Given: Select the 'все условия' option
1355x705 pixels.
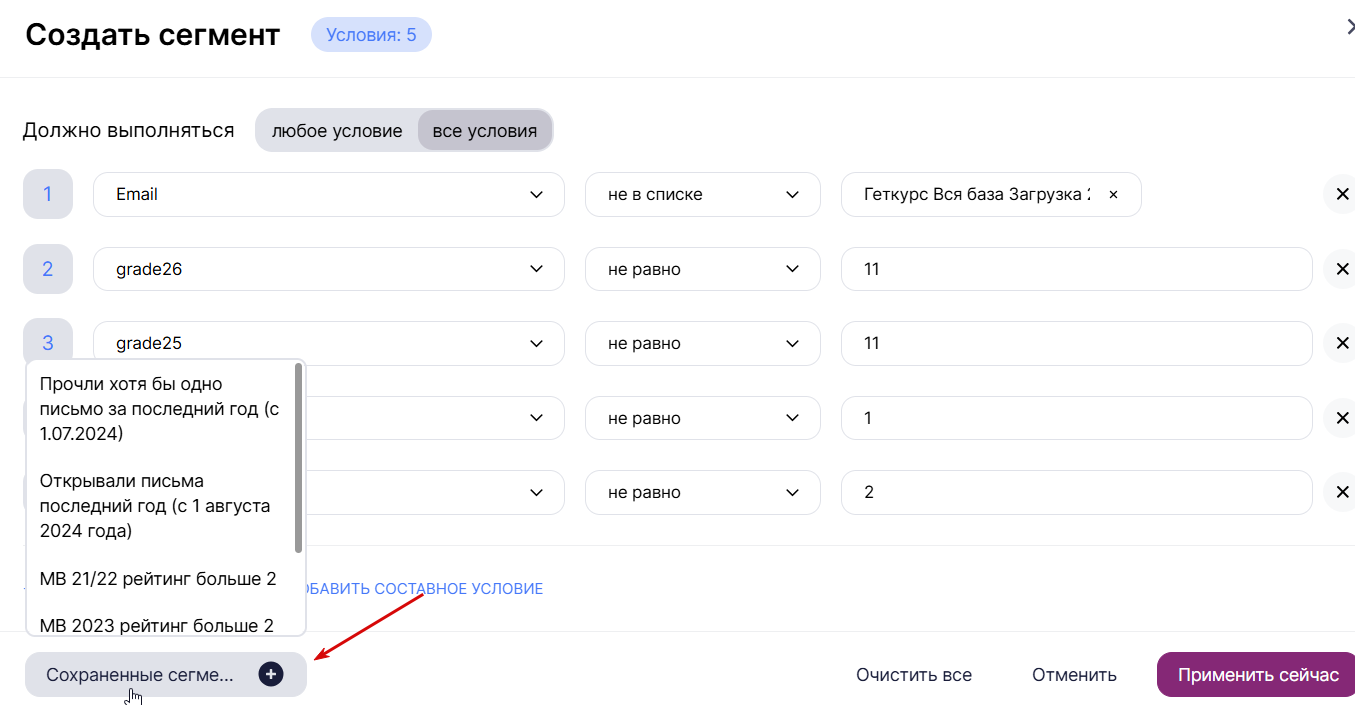Looking at the screenshot, I should [x=484, y=131].
